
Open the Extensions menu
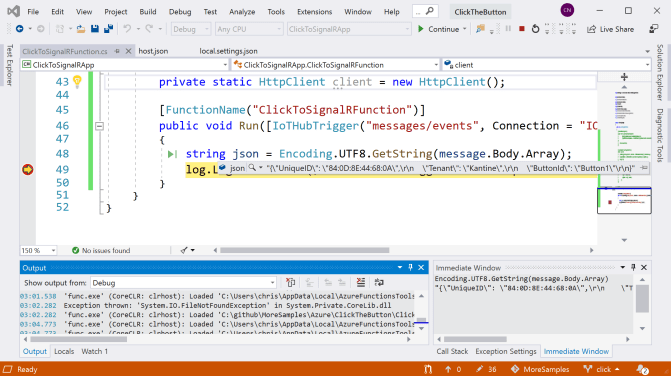point(315,12)
